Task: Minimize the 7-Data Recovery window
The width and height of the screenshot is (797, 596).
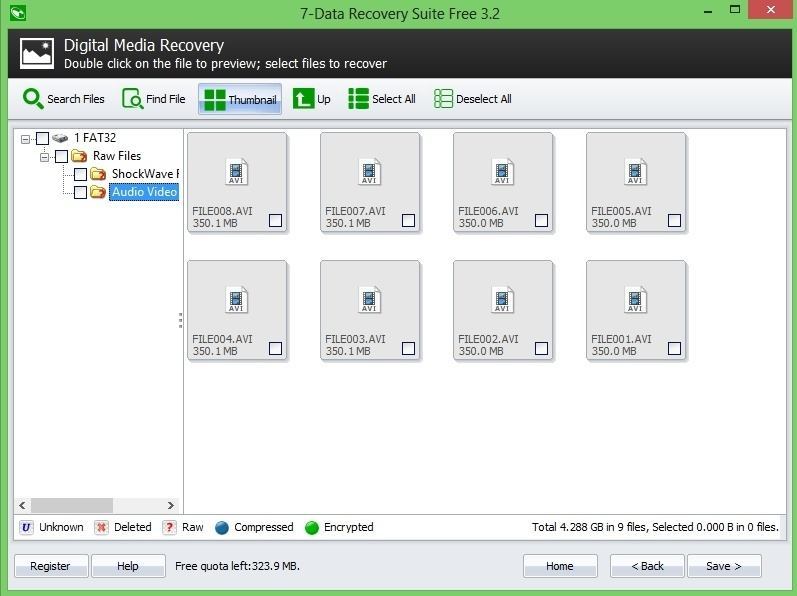Action: pyautogui.click(x=708, y=10)
